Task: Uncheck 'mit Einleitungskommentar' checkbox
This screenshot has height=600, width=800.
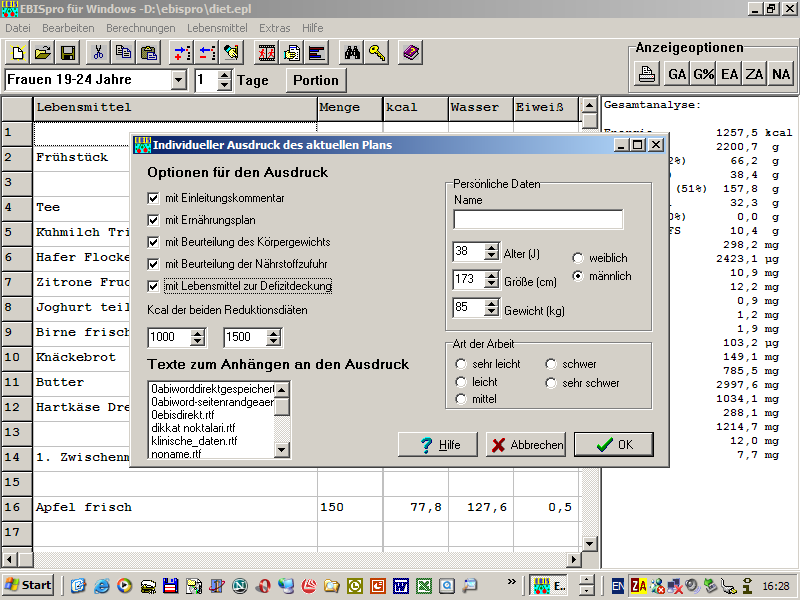Action: tap(154, 198)
